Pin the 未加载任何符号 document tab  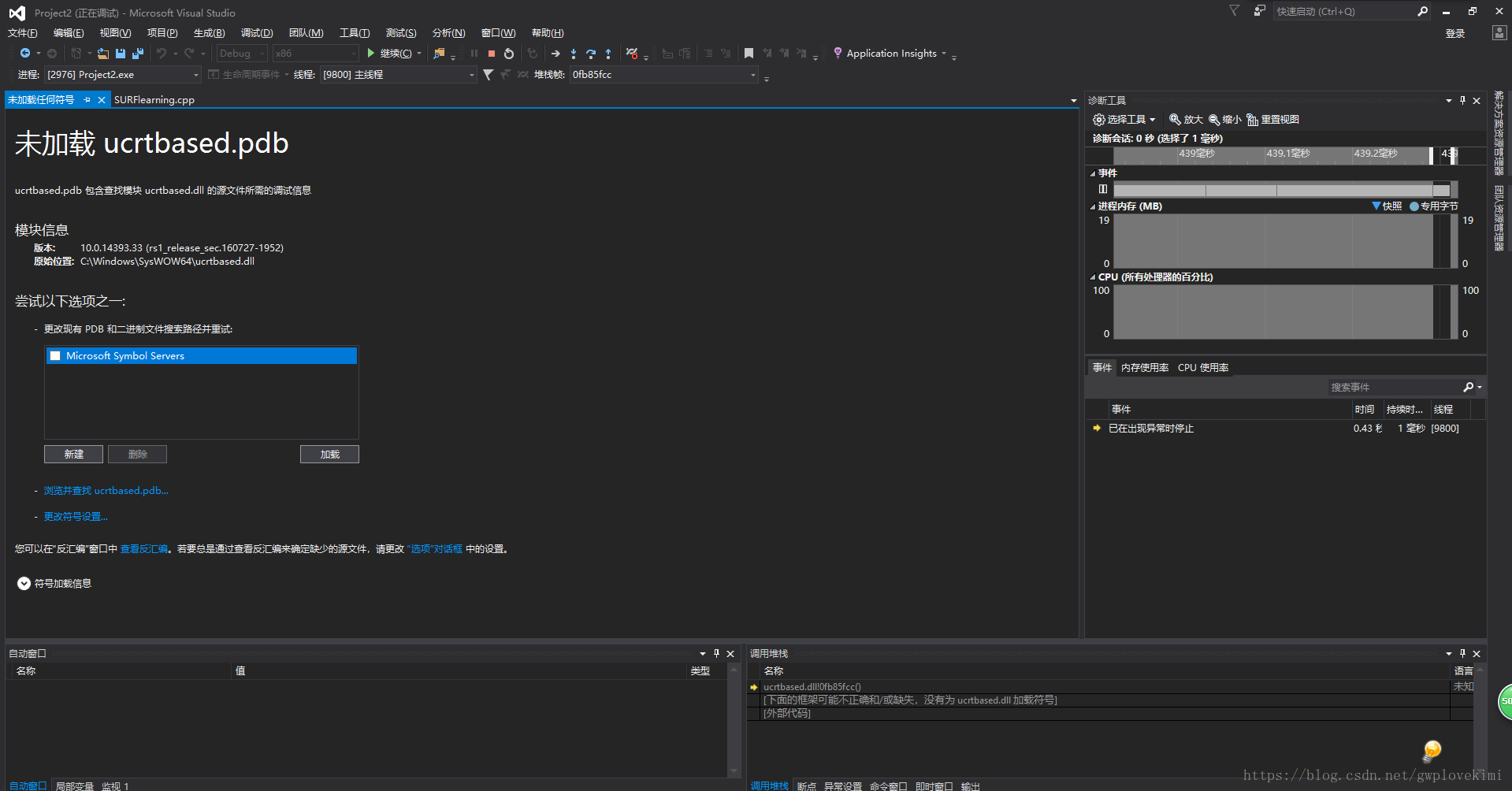(x=87, y=100)
